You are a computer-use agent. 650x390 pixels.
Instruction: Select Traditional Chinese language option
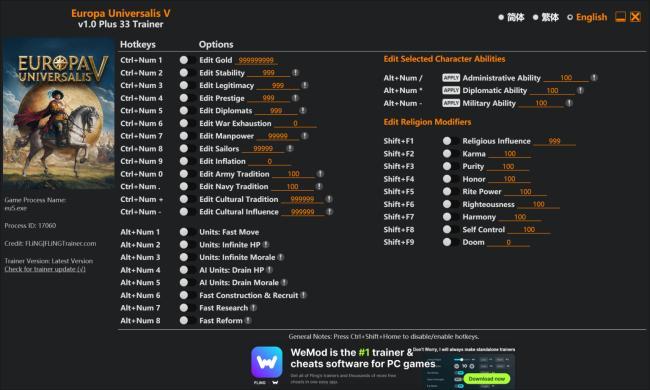[x=546, y=17]
